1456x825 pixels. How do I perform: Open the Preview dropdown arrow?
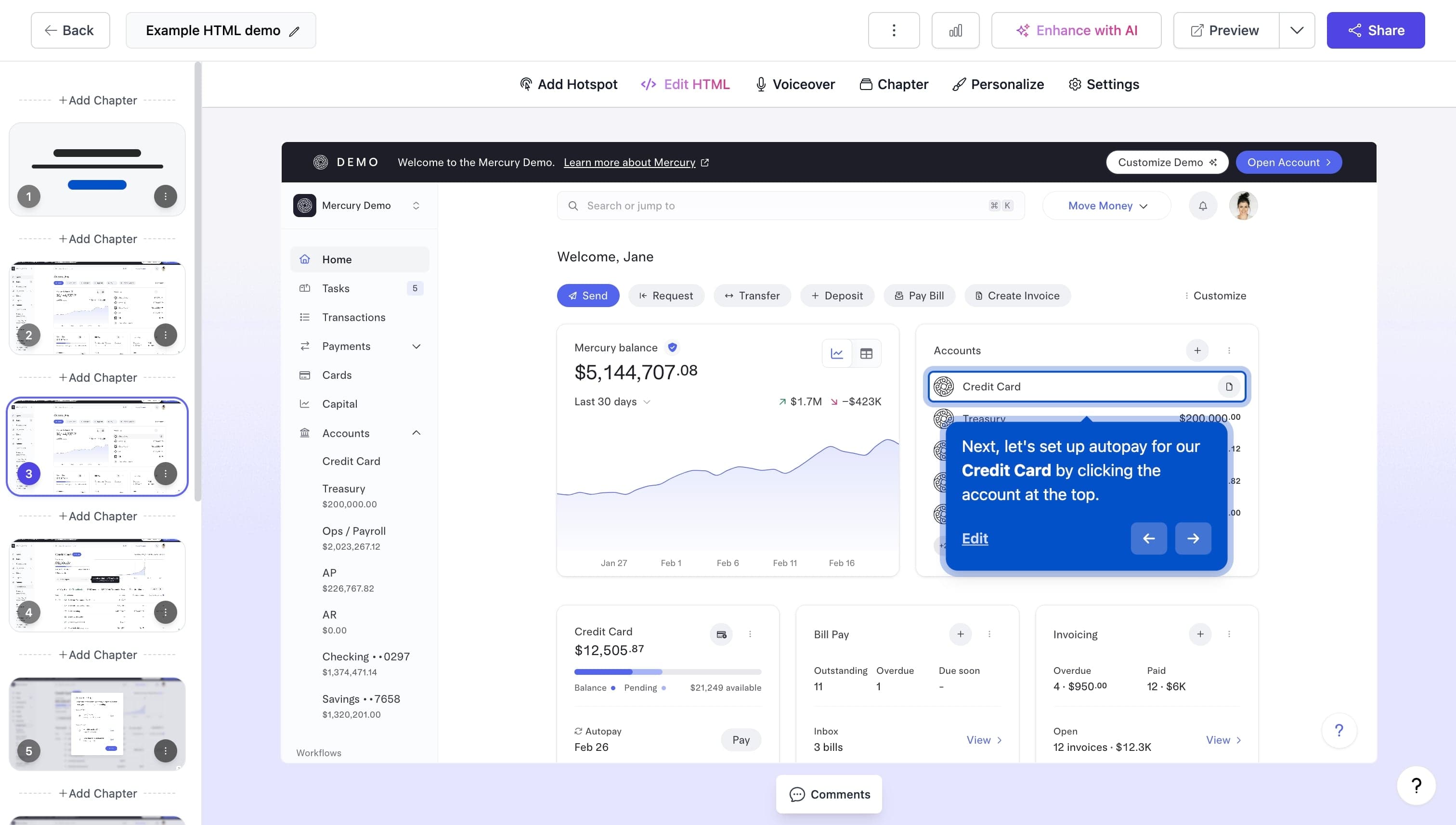(x=1297, y=30)
